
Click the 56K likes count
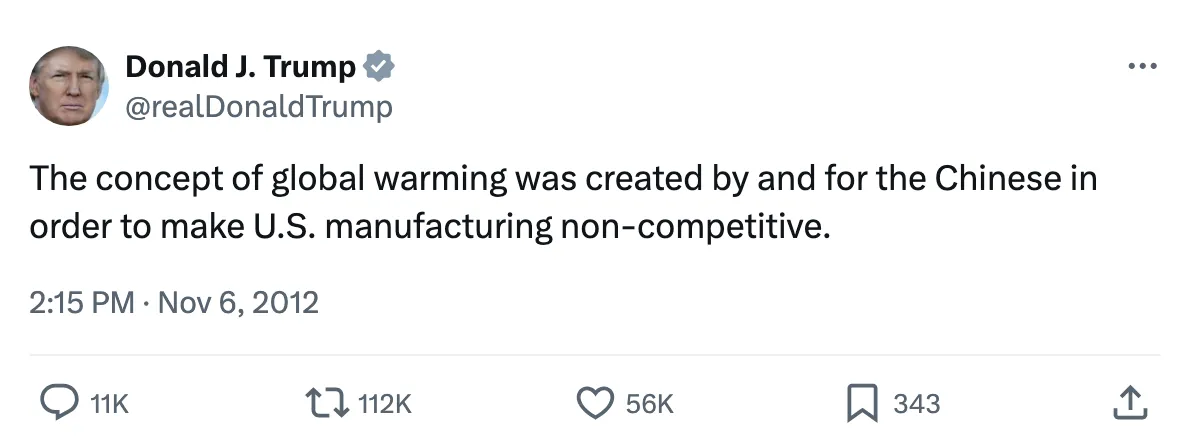(x=650, y=404)
